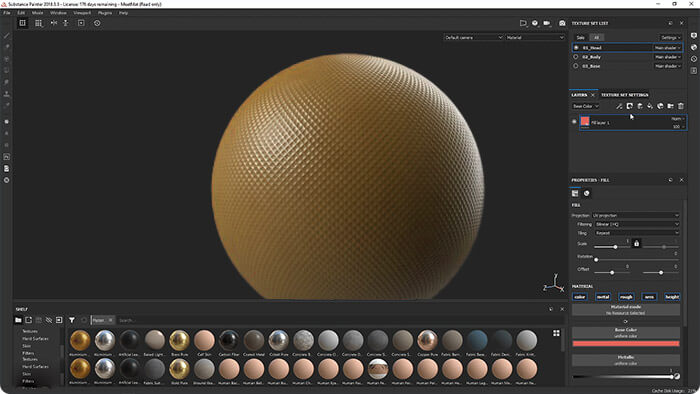Open the fill properties tab icon

(575, 193)
